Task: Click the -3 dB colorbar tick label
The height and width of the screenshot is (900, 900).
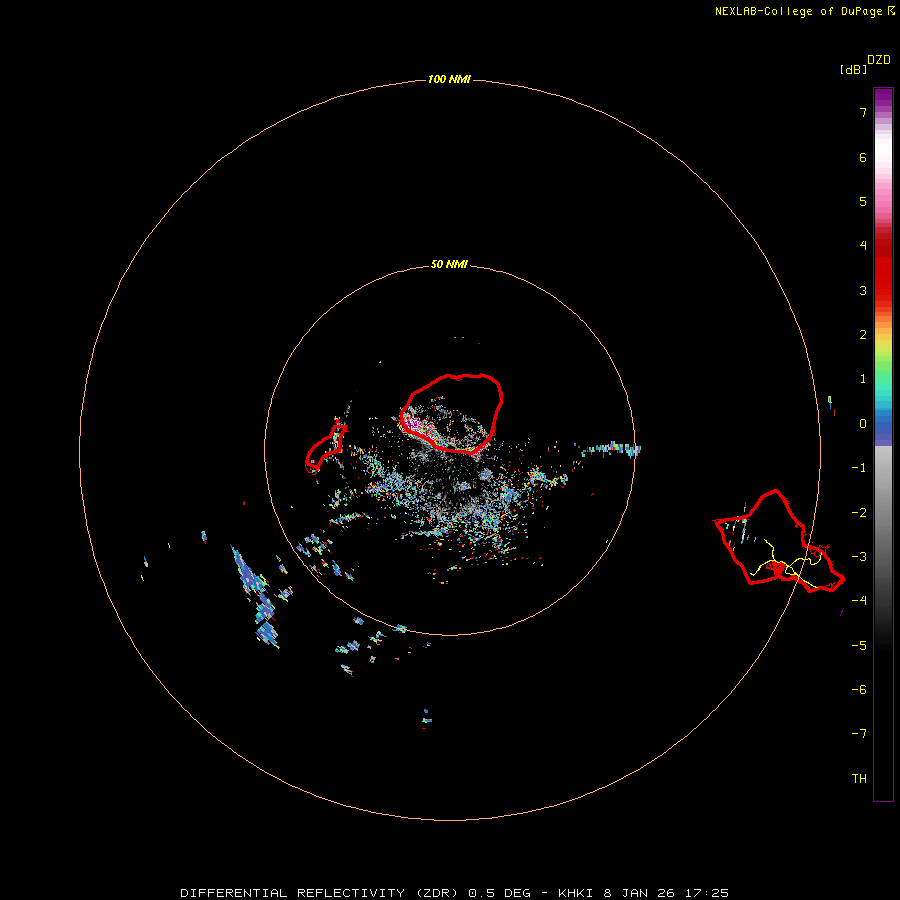Action: point(859,557)
